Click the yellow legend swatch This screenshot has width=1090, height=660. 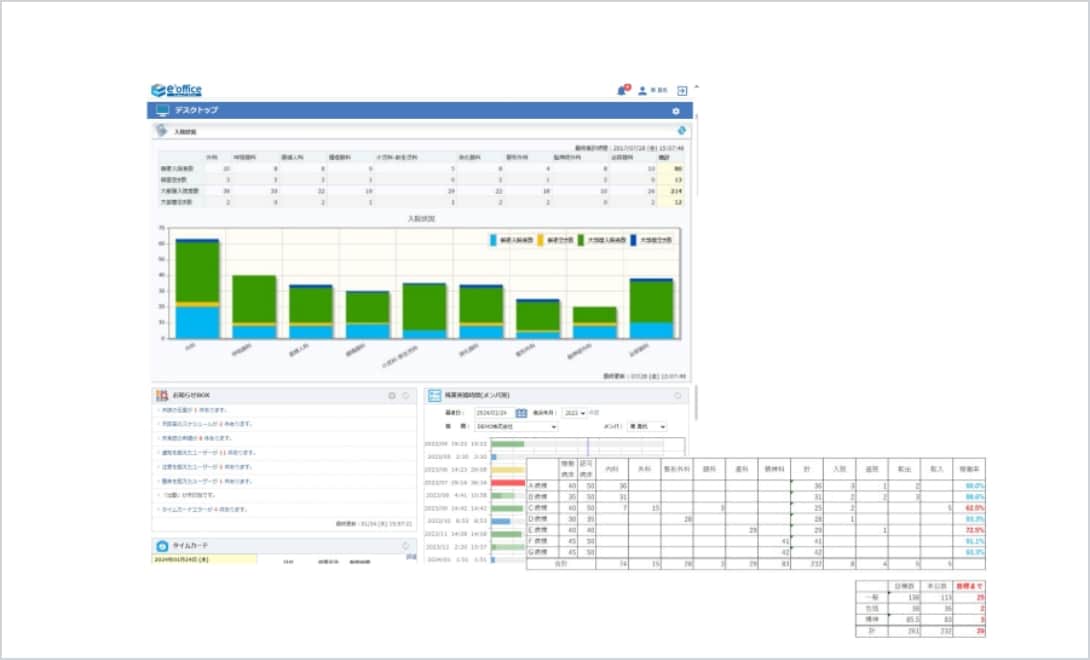point(540,240)
